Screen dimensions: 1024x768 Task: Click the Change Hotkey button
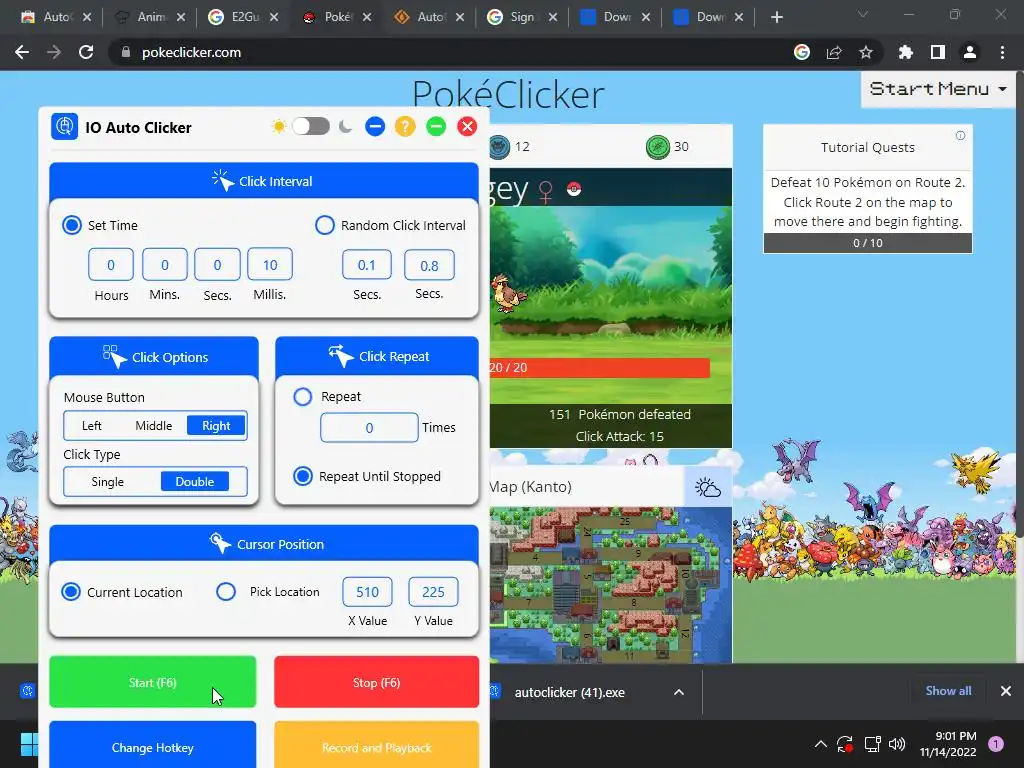153,745
